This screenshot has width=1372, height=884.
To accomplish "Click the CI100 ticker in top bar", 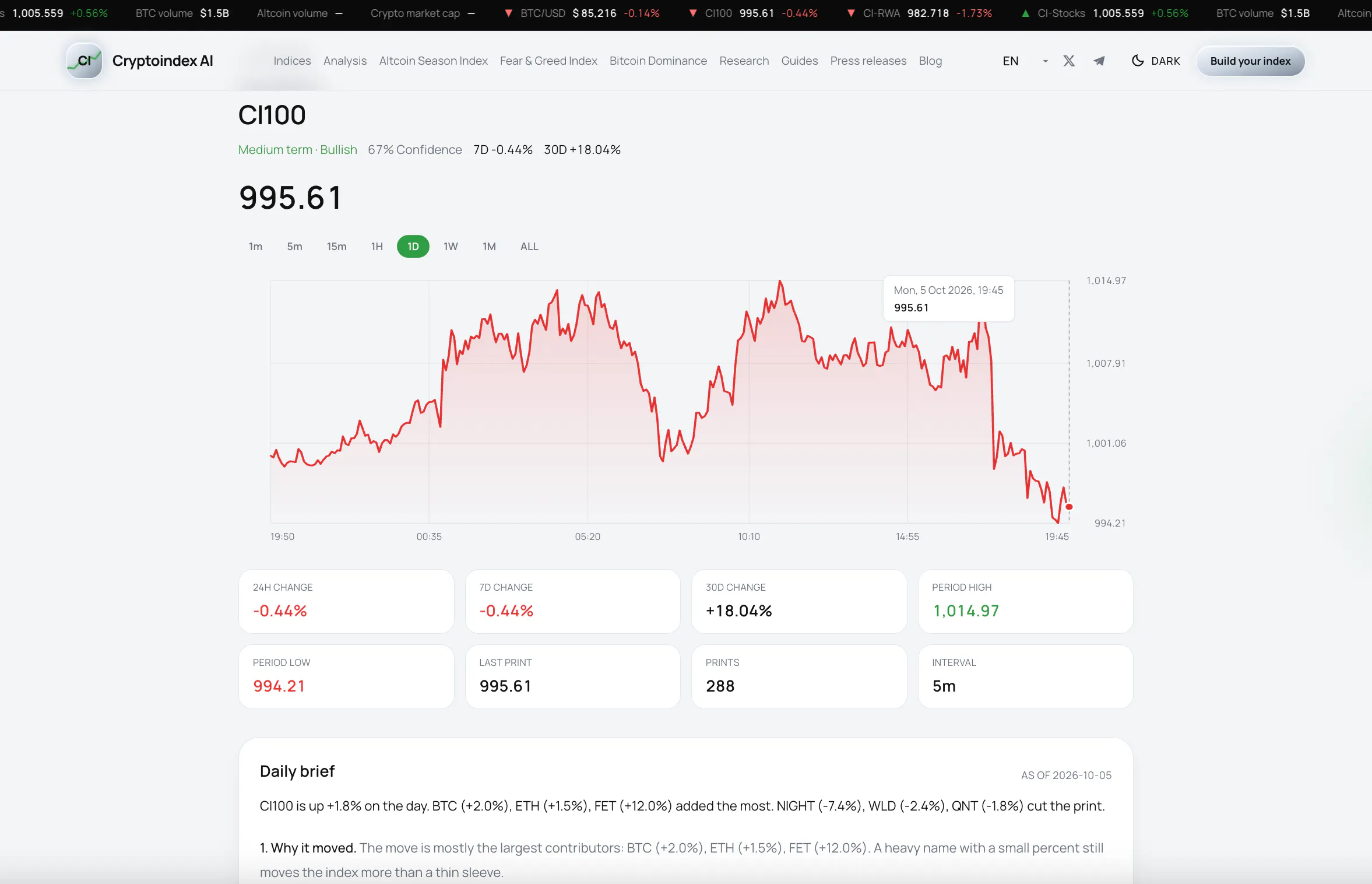I will click(x=754, y=13).
